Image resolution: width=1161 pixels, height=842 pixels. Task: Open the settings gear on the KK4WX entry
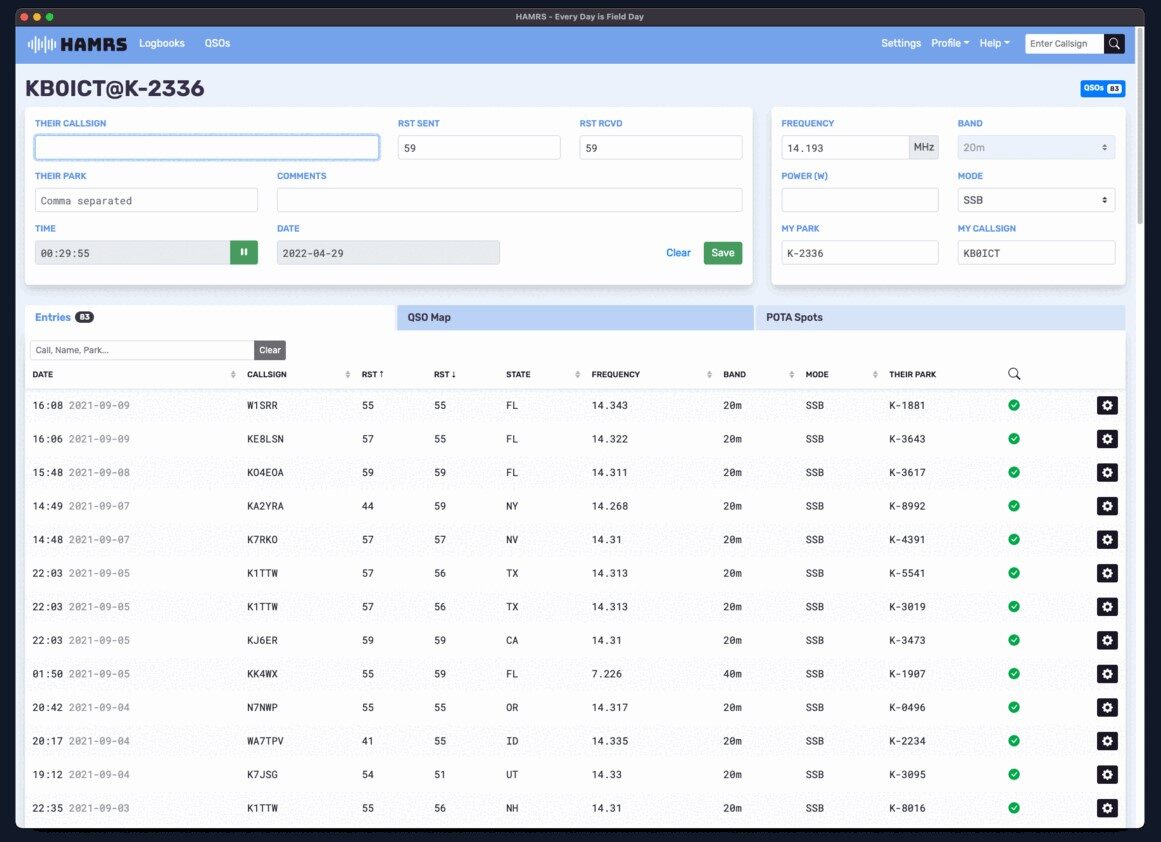[1107, 673]
